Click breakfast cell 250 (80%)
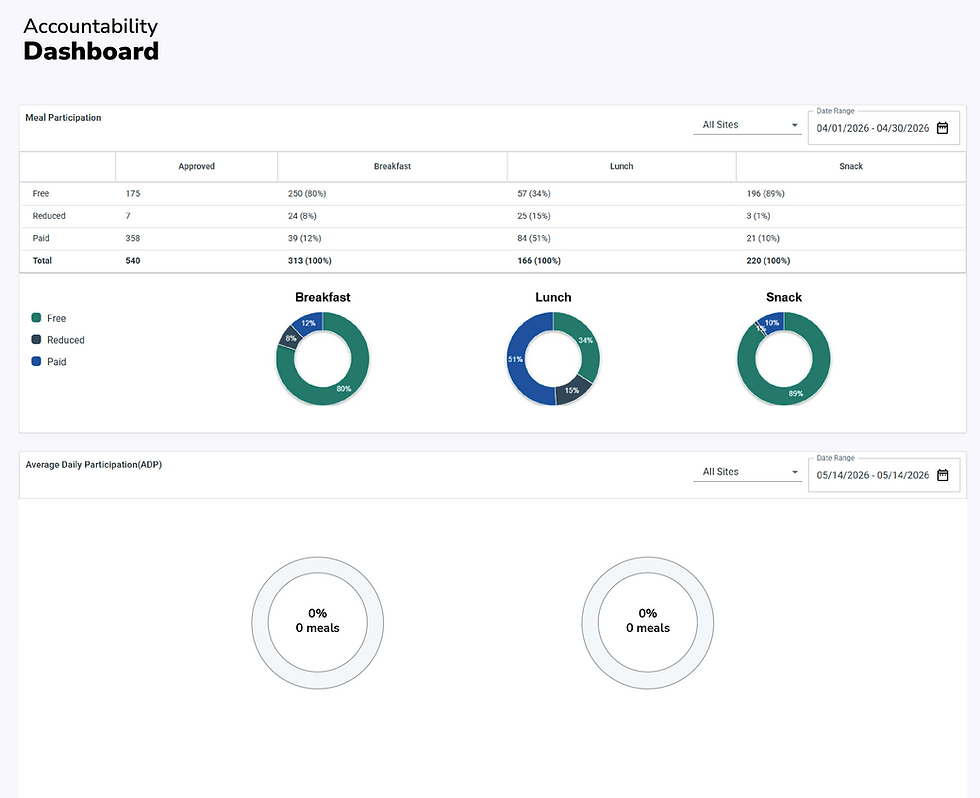 pyautogui.click(x=307, y=194)
